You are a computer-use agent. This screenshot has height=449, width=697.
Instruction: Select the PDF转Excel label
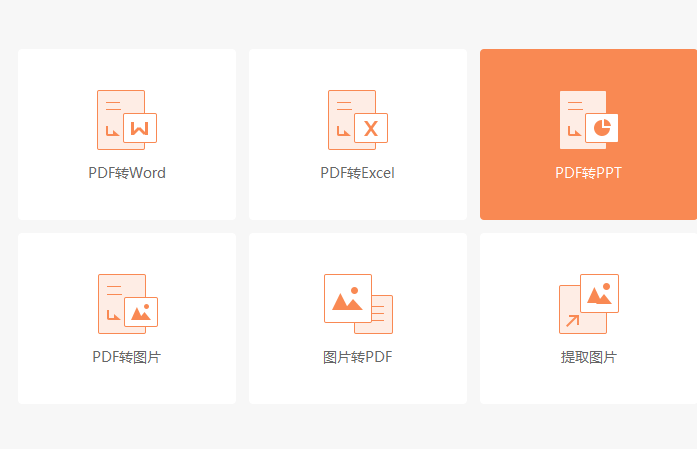click(x=357, y=173)
